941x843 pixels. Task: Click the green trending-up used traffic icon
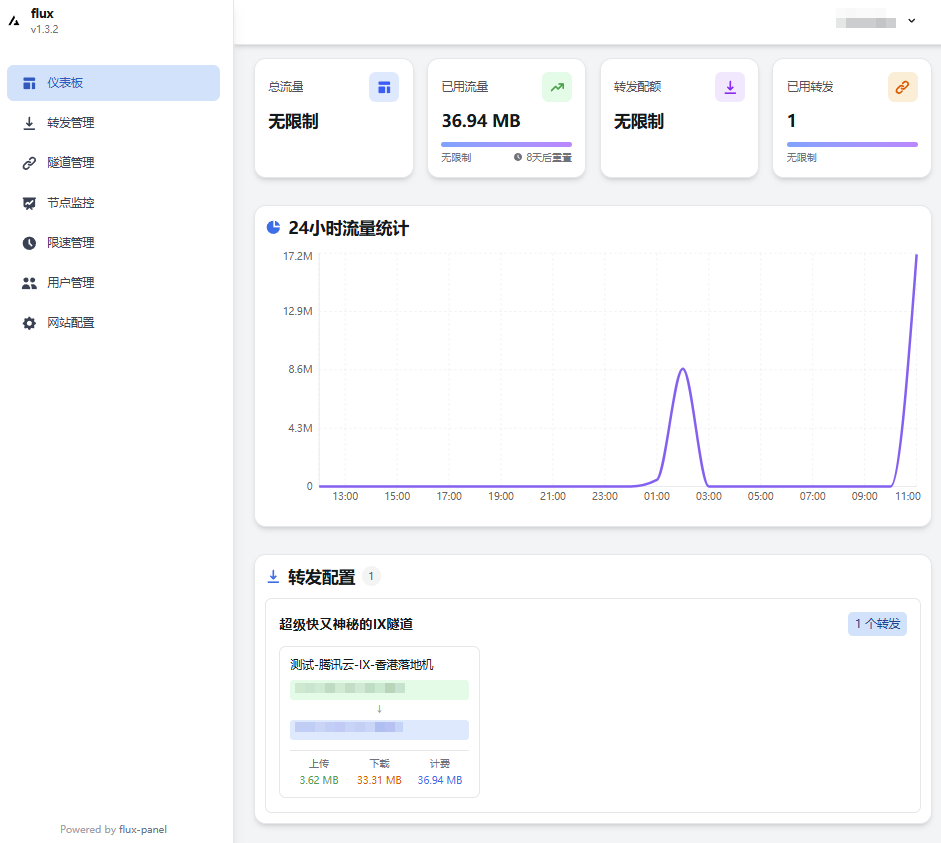[557, 87]
